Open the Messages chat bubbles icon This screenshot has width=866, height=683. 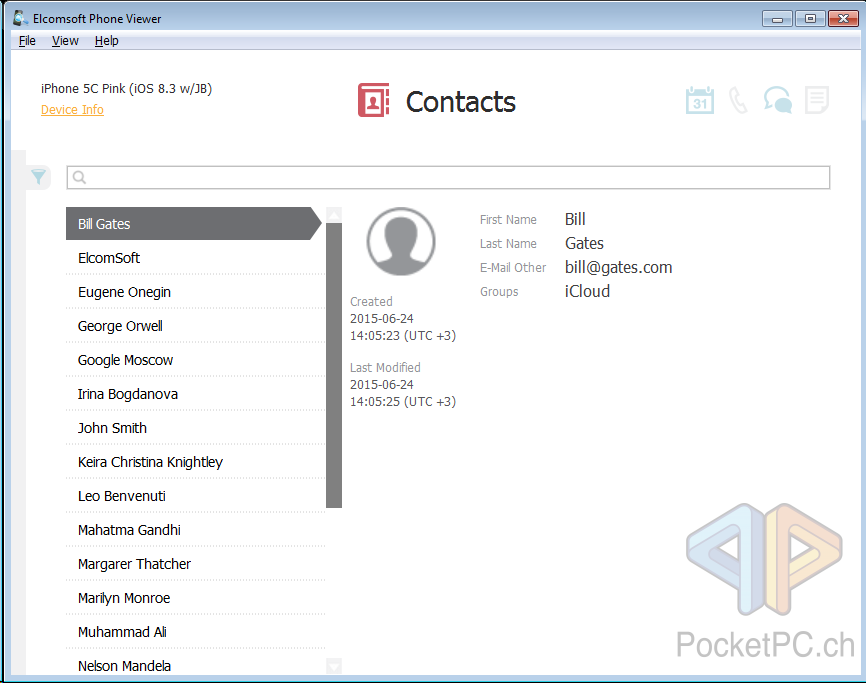778,100
